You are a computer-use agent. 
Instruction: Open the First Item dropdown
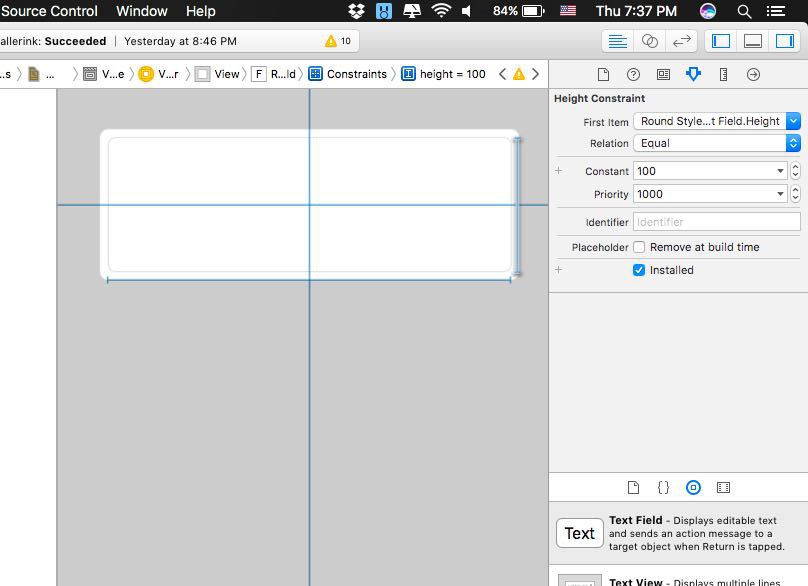click(717, 121)
